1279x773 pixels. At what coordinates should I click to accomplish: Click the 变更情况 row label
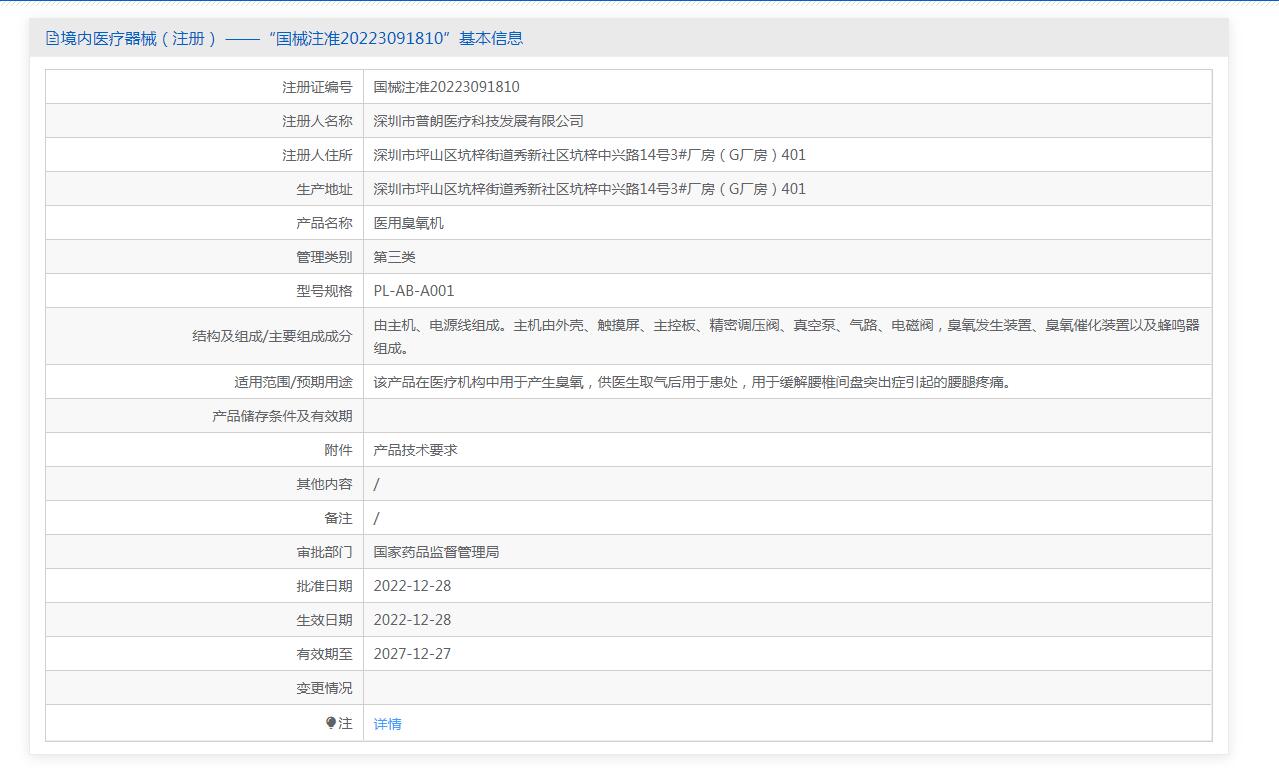pos(324,688)
